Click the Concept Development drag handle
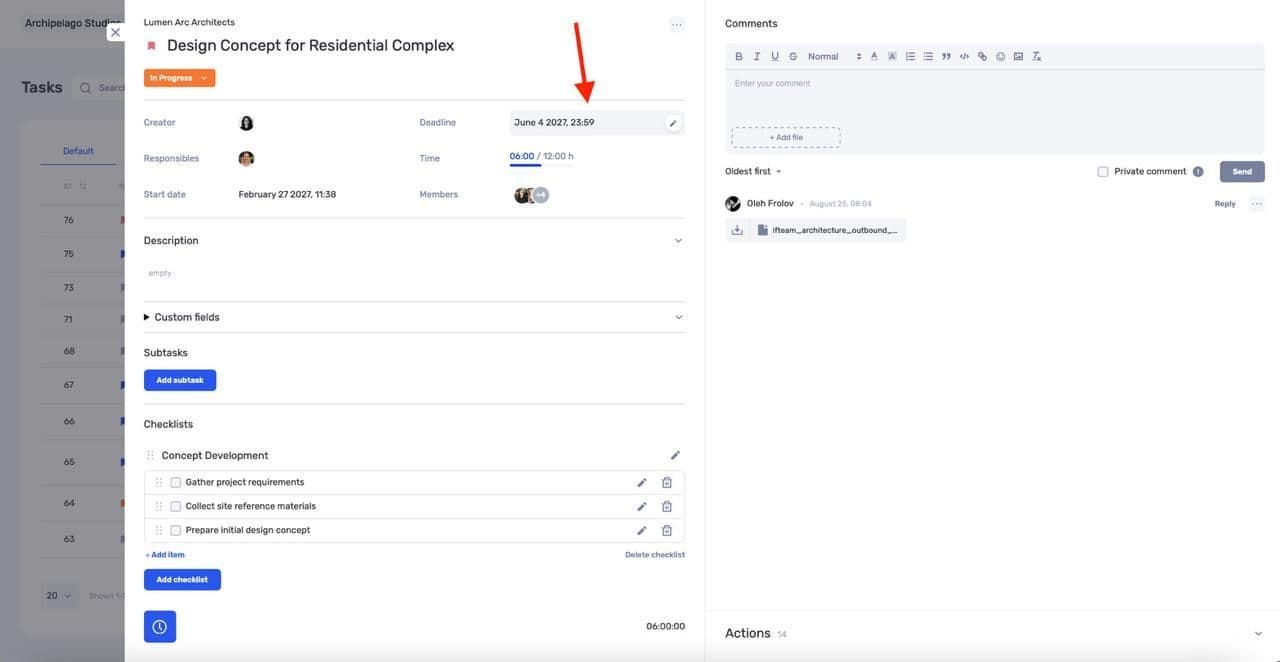Viewport: 1280px width, 662px height. (x=150, y=455)
